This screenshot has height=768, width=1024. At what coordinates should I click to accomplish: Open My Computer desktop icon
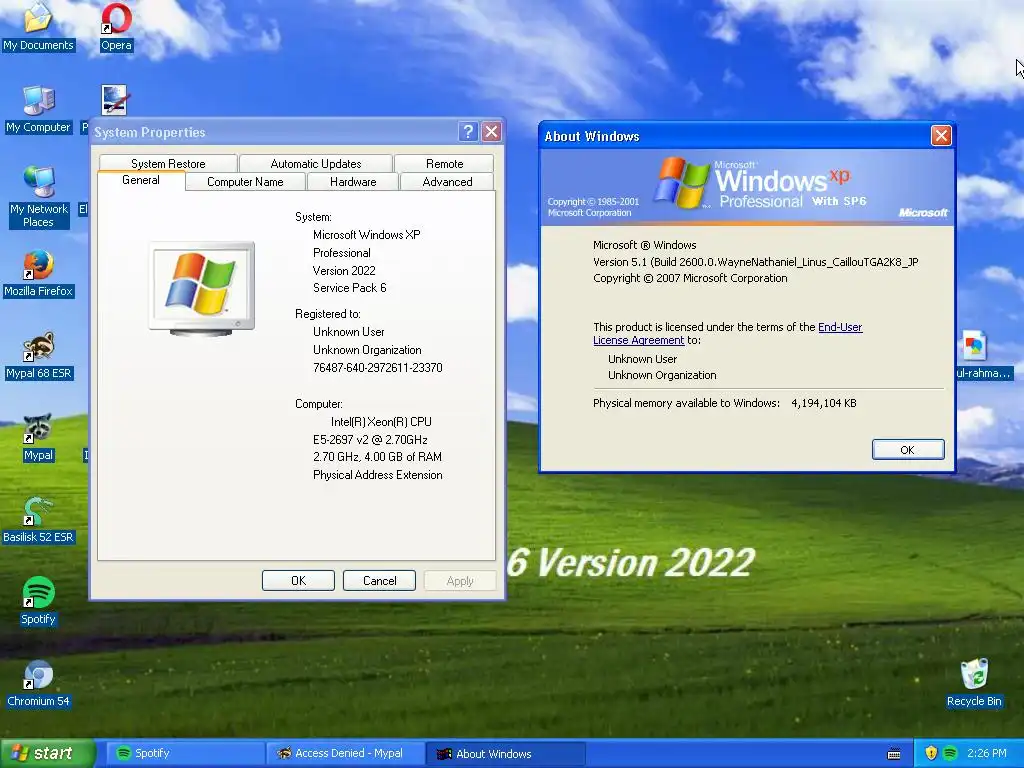pos(38,110)
